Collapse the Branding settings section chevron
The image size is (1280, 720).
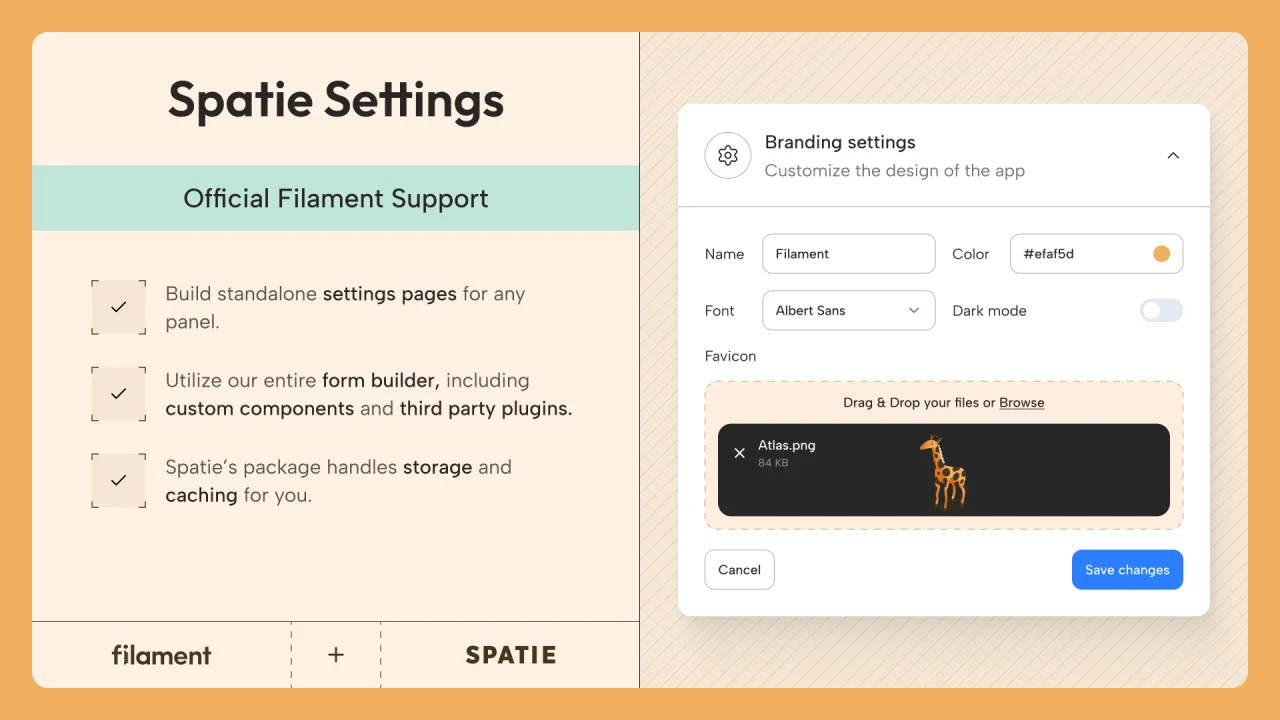(1173, 156)
